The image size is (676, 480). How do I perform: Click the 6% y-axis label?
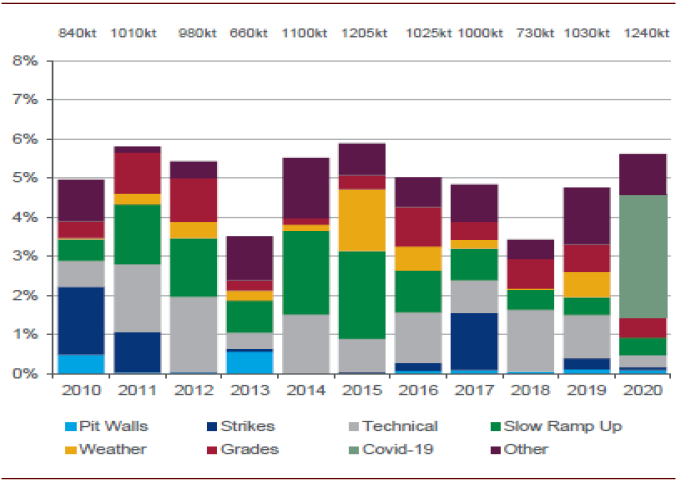click(25, 139)
